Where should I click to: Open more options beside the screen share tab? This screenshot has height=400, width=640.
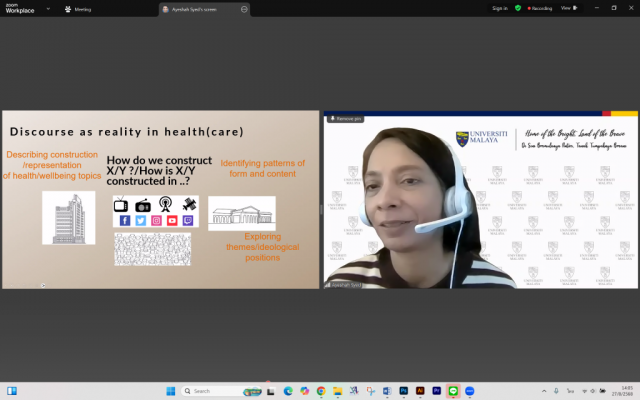click(x=244, y=8)
